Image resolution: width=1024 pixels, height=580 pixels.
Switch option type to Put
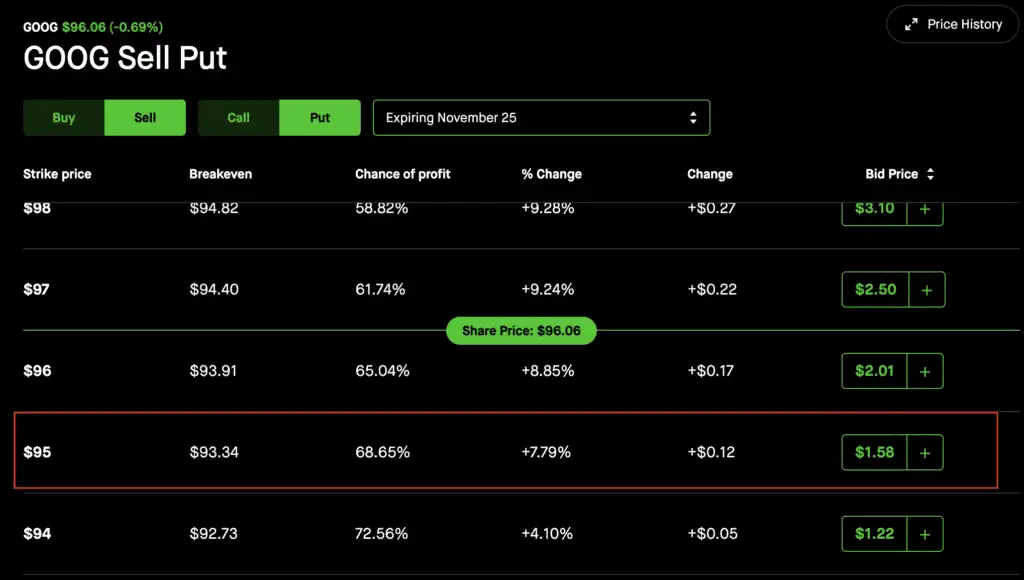(320, 118)
